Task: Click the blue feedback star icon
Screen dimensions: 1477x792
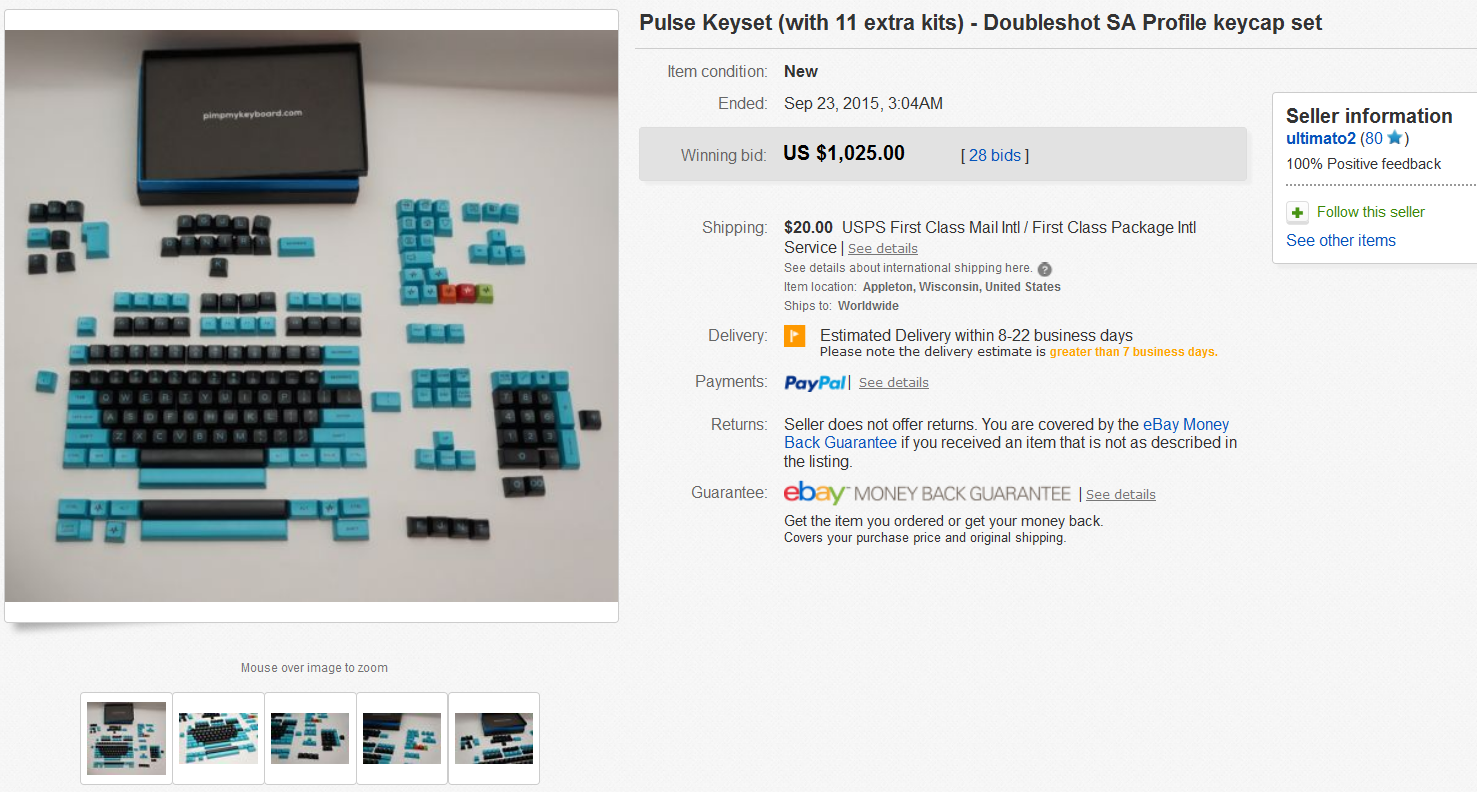Action: point(1394,138)
